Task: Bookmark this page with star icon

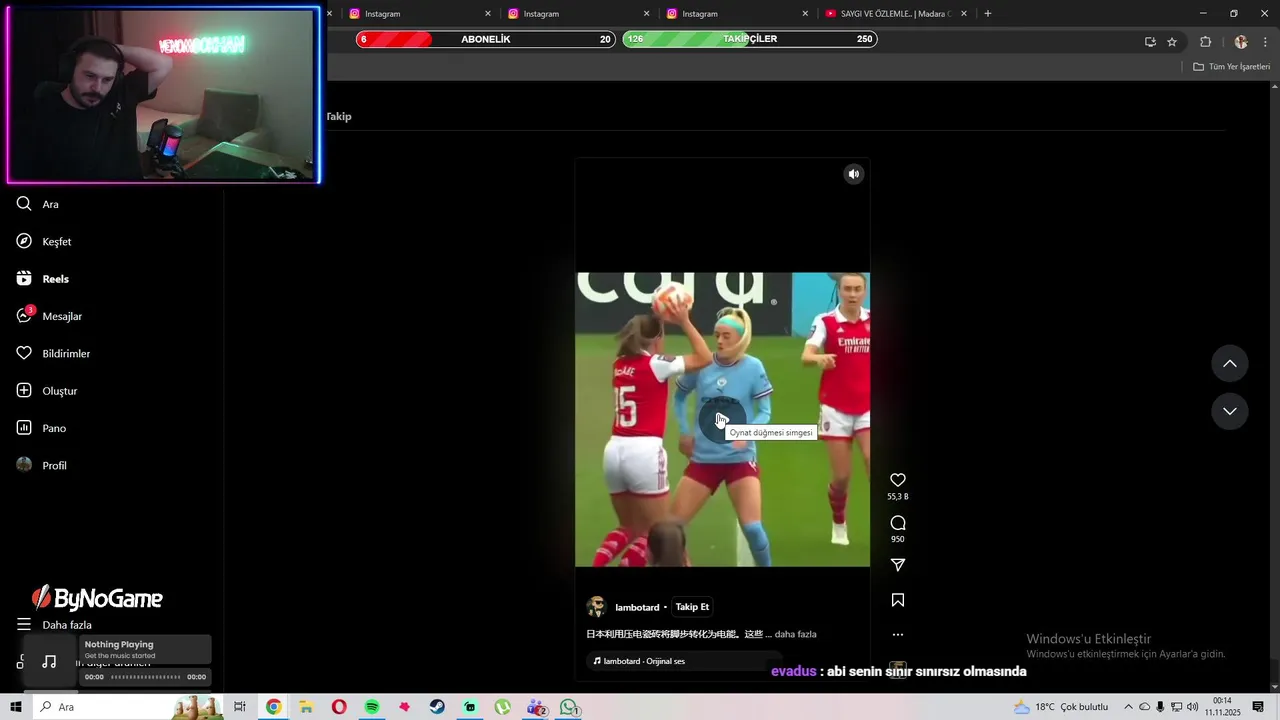Action: pyautogui.click(x=1172, y=42)
